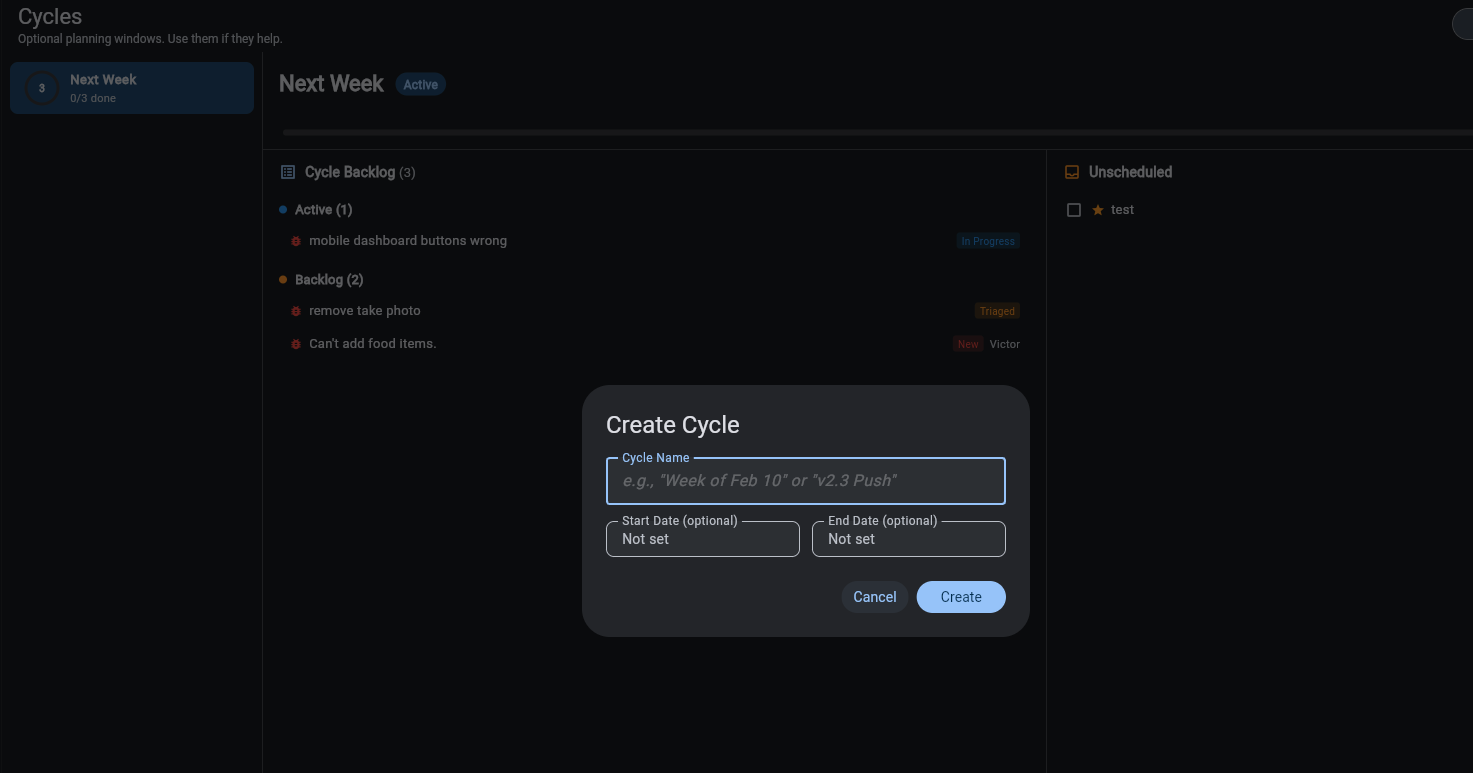
Task: Click the star icon next to "test"
Action: pos(1097,209)
